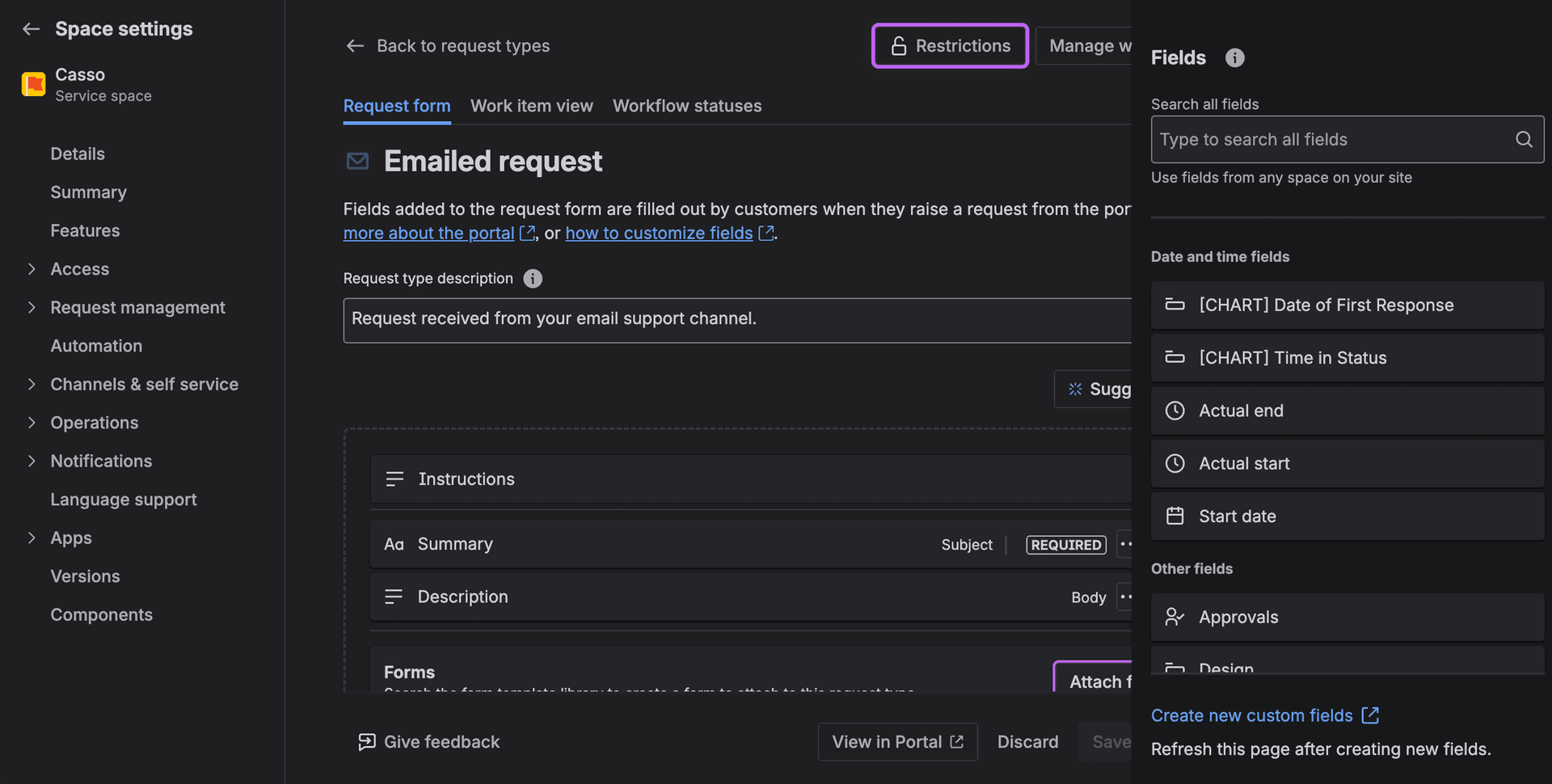This screenshot has height=784, width=1552.
Task: Expand the Access section in the sidebar
Action: (32, 268)
